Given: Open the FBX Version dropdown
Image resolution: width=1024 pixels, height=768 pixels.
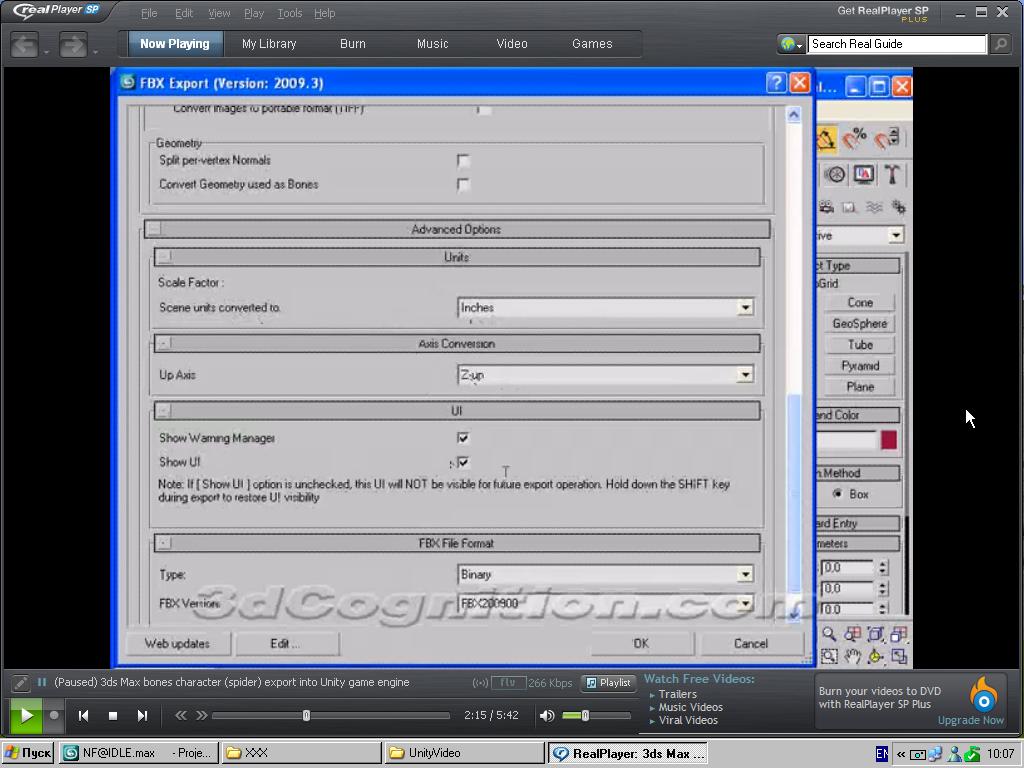Looking at the screenshot, I should click(745, 603).
